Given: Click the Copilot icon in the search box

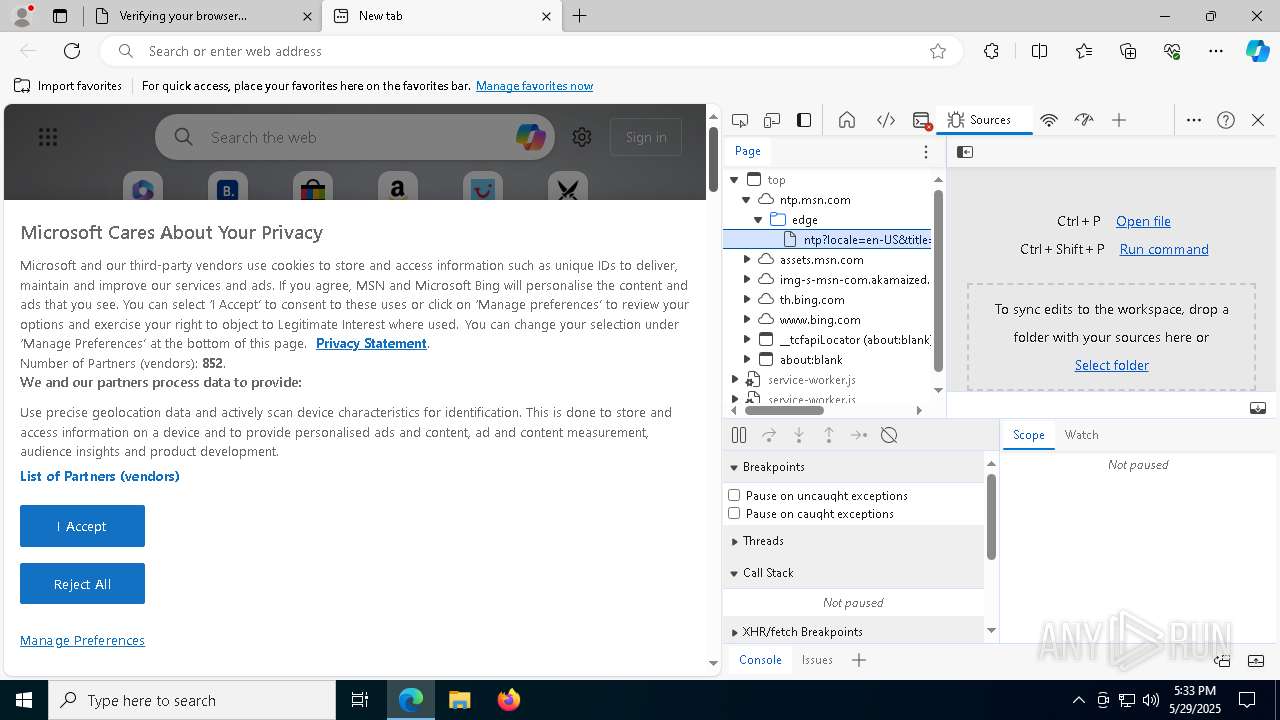Looking at the screenshot, I should pyautogui.click(x=530, y=137).
